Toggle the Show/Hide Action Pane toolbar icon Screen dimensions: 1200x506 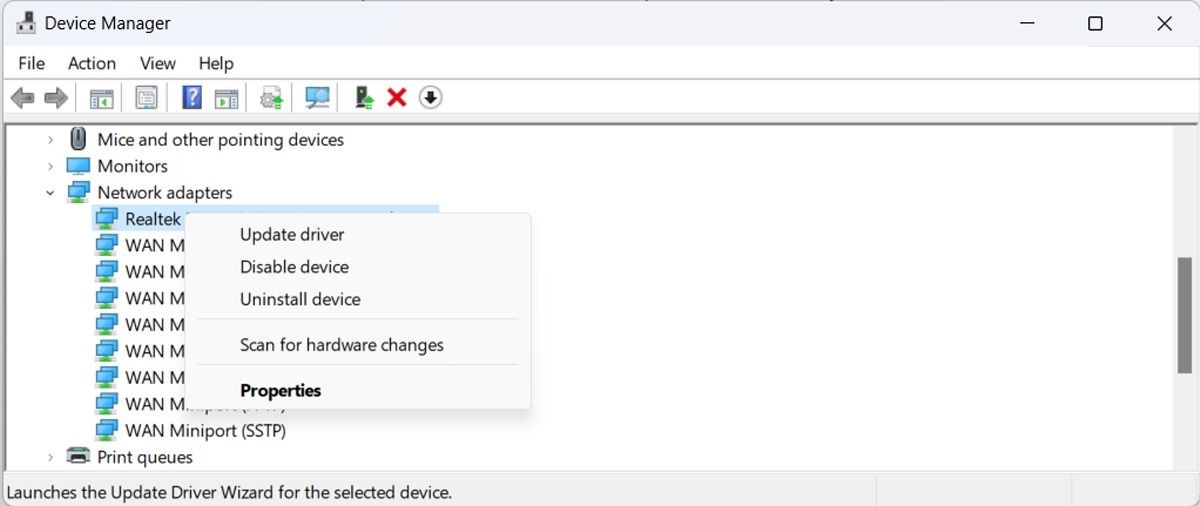(x=227, y=98)
